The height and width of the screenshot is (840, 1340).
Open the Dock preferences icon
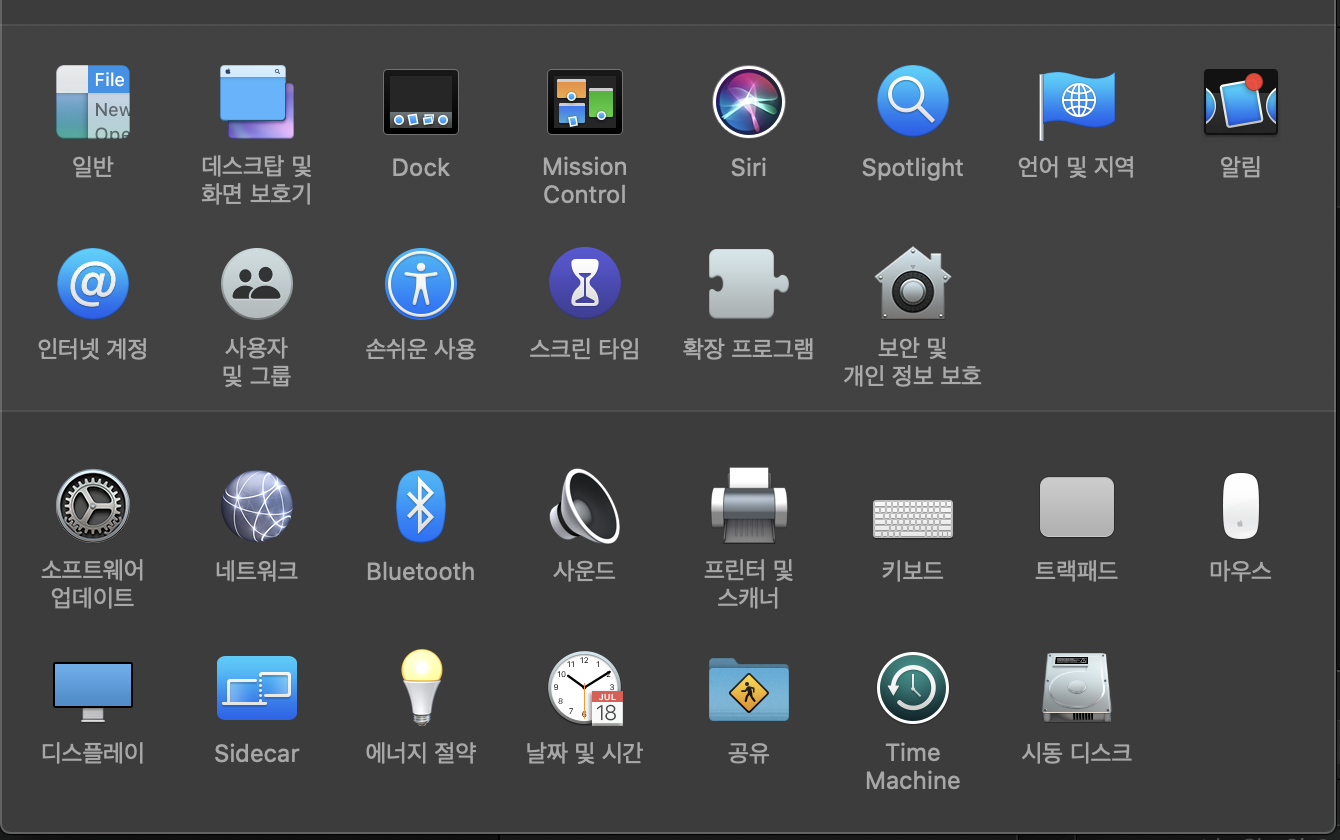coord(421,102)
